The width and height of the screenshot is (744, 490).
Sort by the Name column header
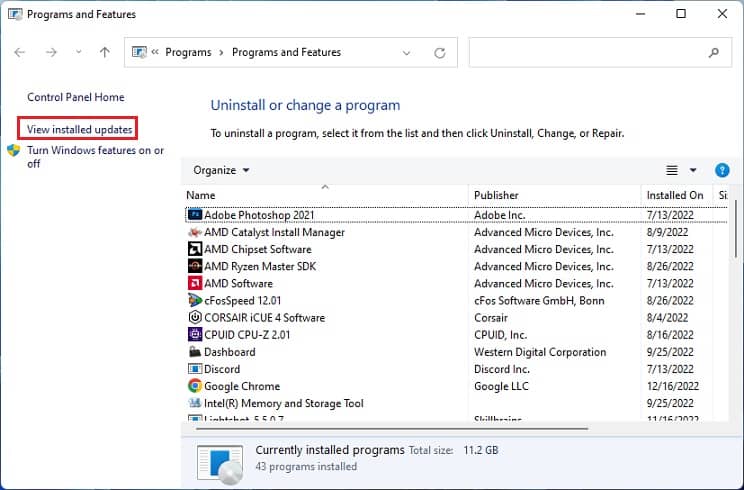click(x=200, y=195)
